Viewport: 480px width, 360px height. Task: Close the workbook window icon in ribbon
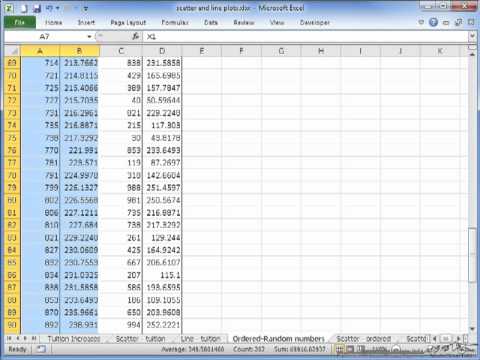tap(471, 22)
